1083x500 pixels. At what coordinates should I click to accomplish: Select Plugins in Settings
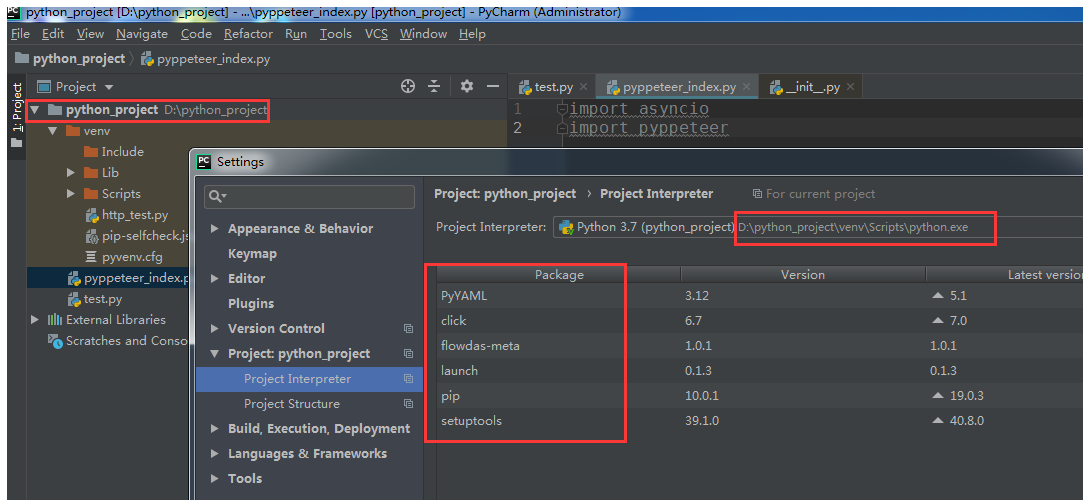click(x=251, y=304)
